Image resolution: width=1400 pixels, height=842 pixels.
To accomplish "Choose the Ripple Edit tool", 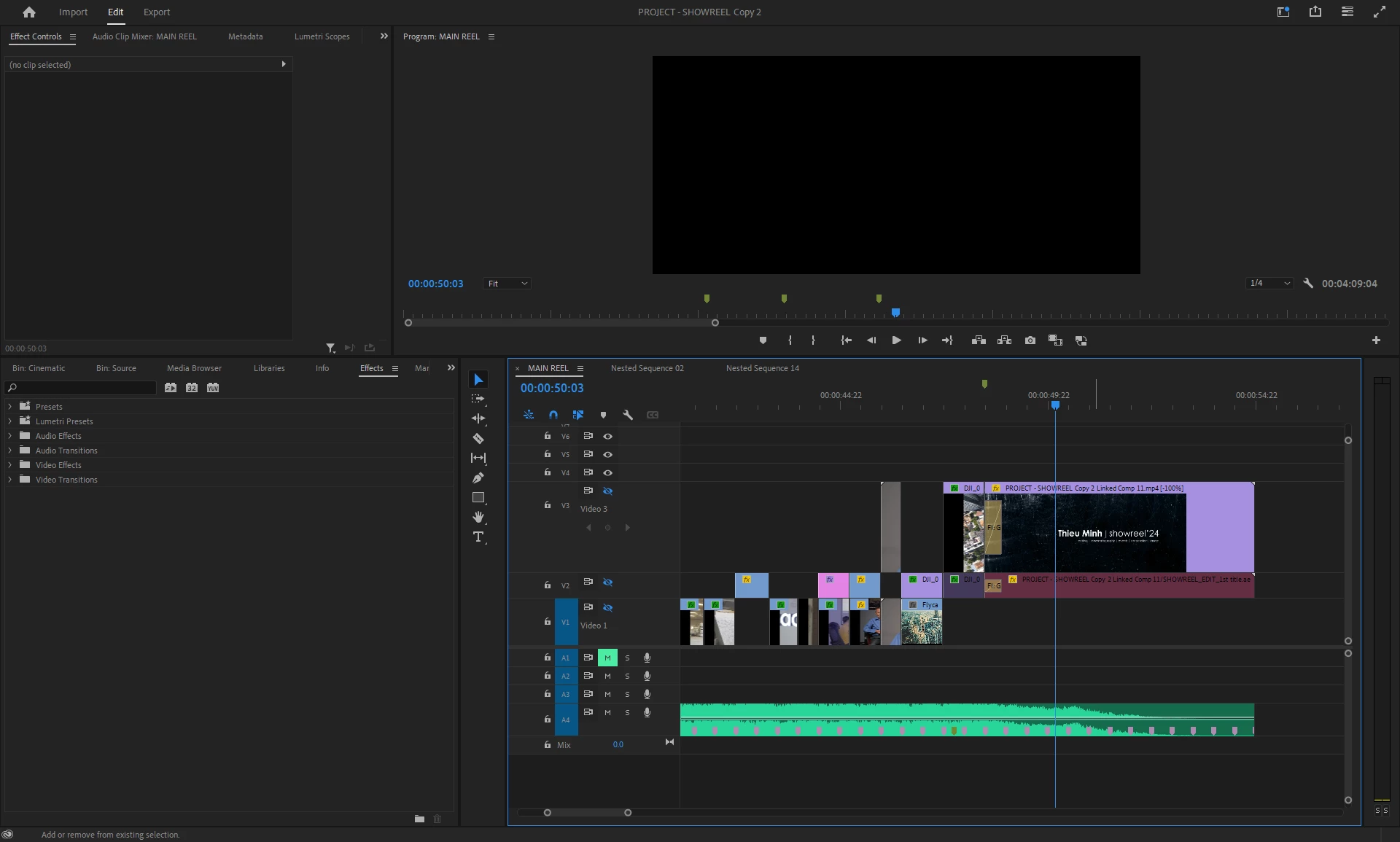I will pyautogui.click(x=478, y=418).
